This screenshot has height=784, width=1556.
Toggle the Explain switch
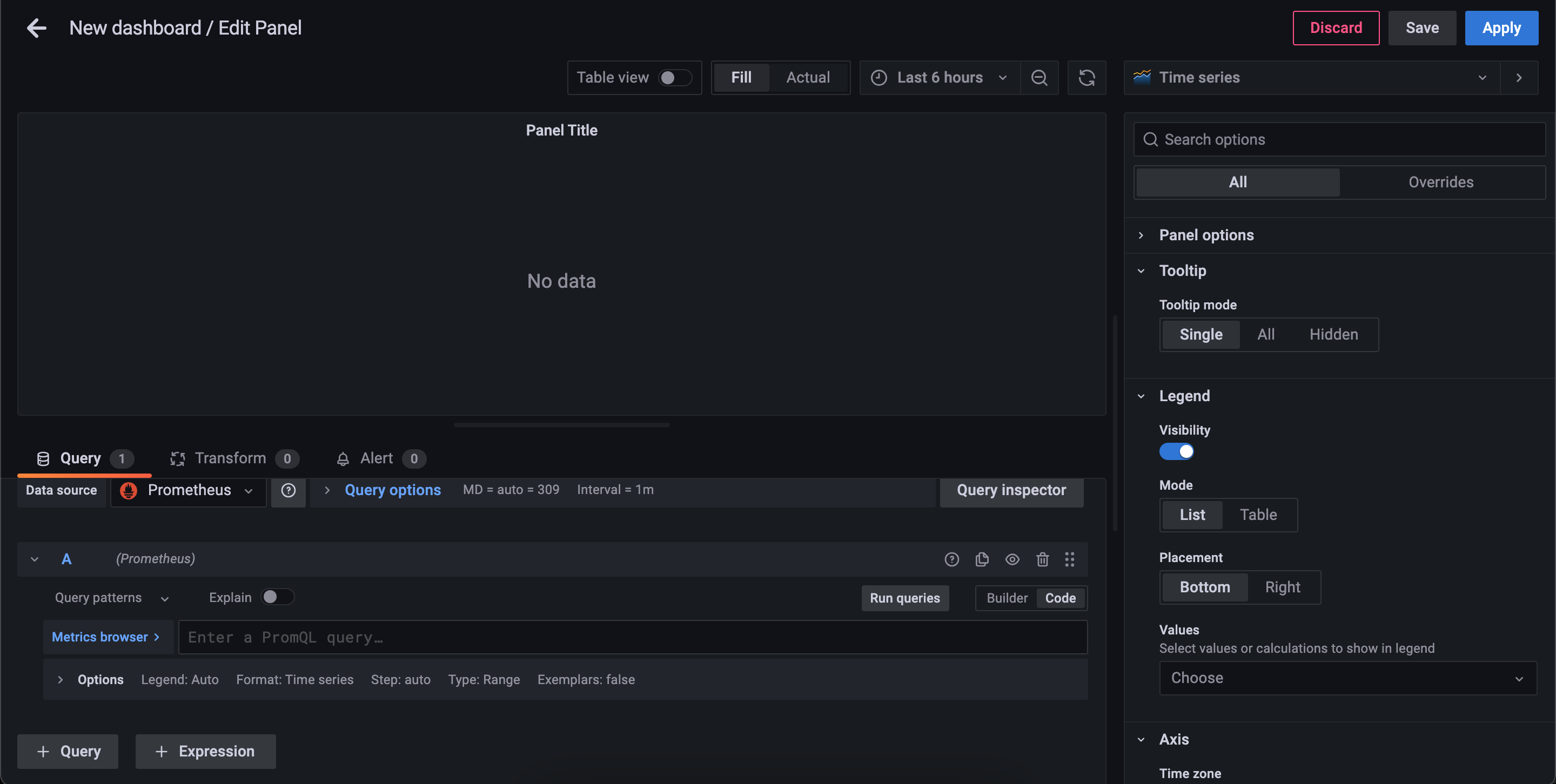tap(277, 597)
